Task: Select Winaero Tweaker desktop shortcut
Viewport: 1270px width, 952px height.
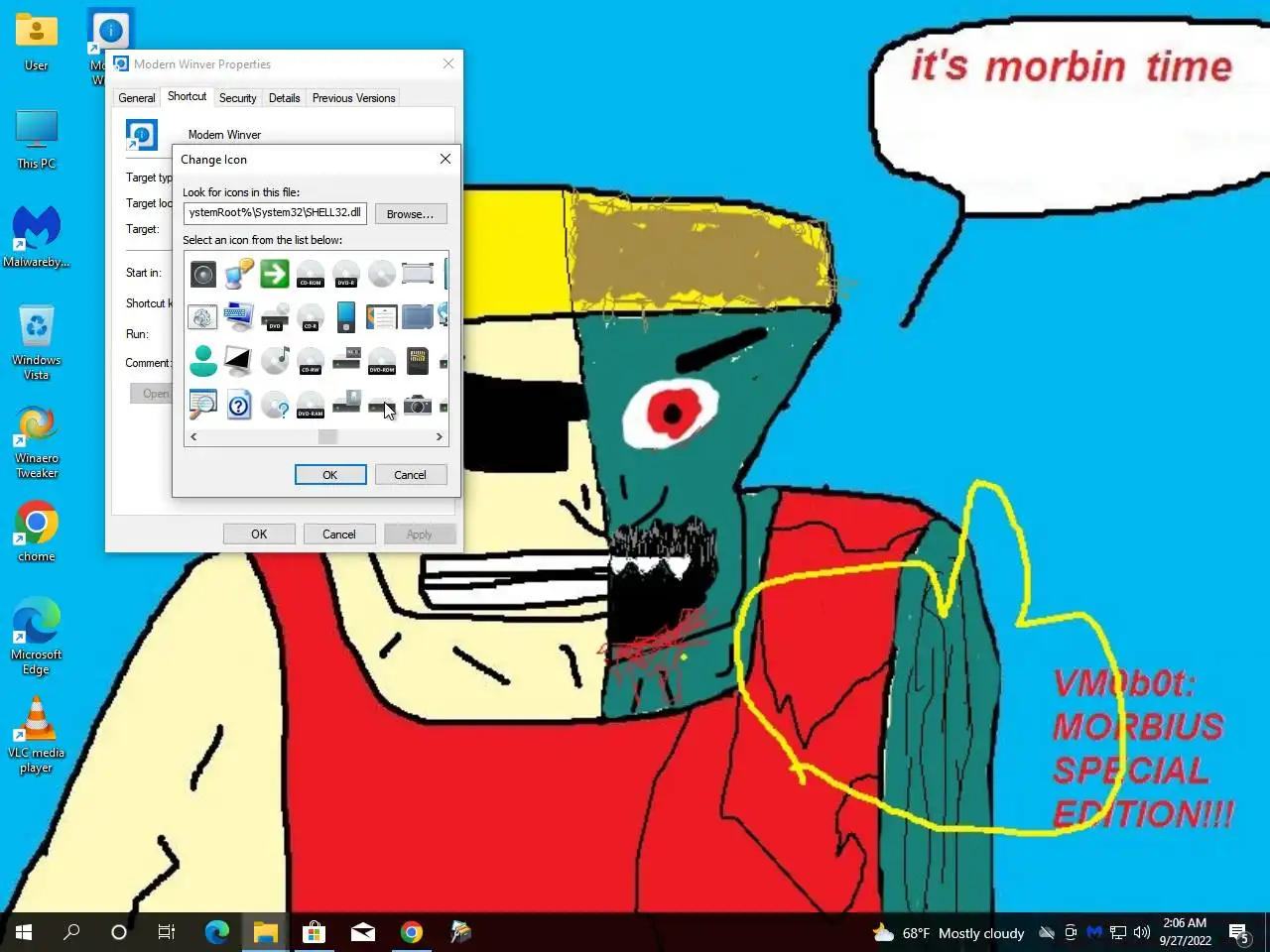Action: 37,441
